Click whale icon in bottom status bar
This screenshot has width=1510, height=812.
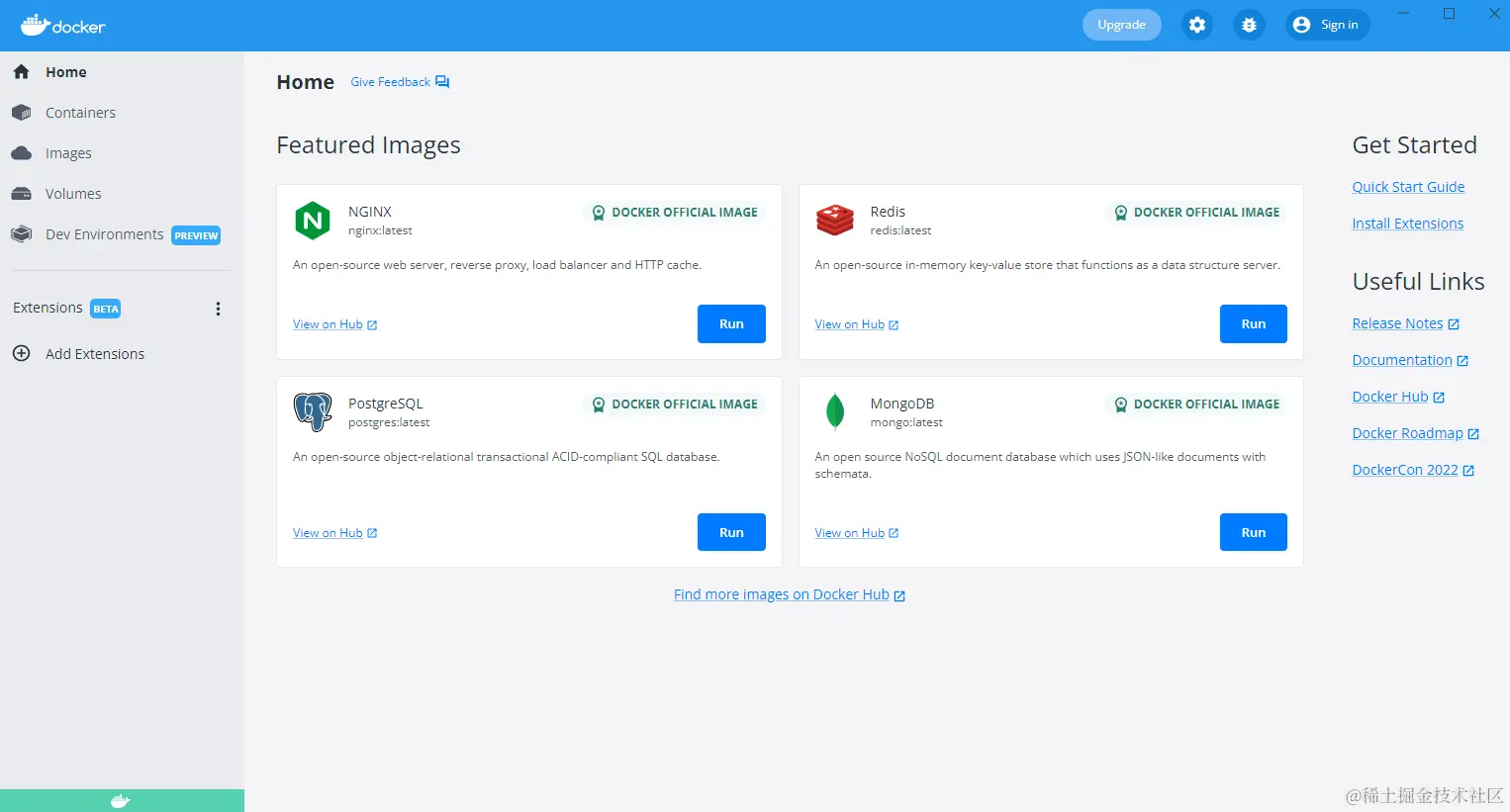click(121, 801)
